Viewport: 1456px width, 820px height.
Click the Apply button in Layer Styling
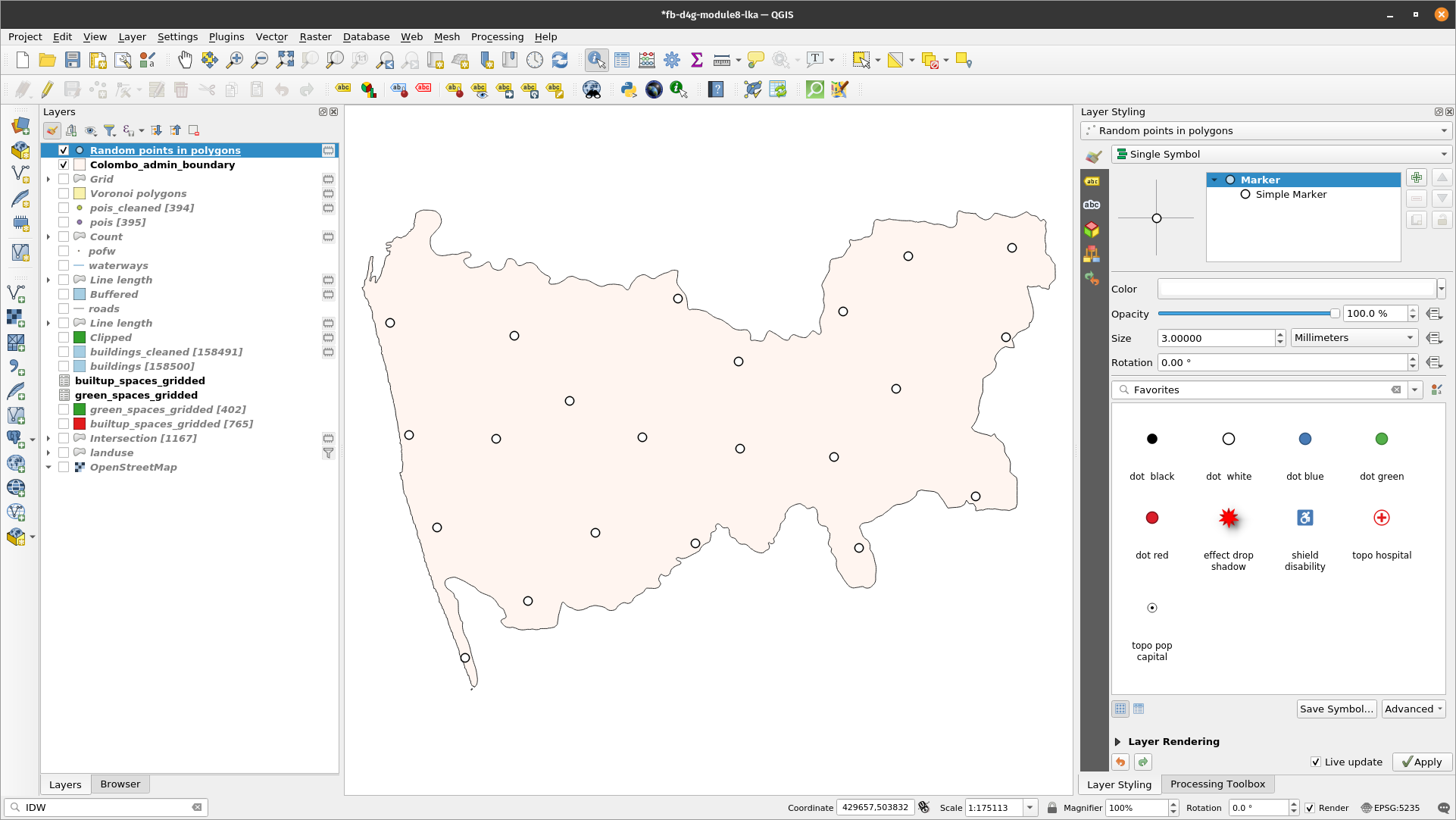(x=1421, y=762)
